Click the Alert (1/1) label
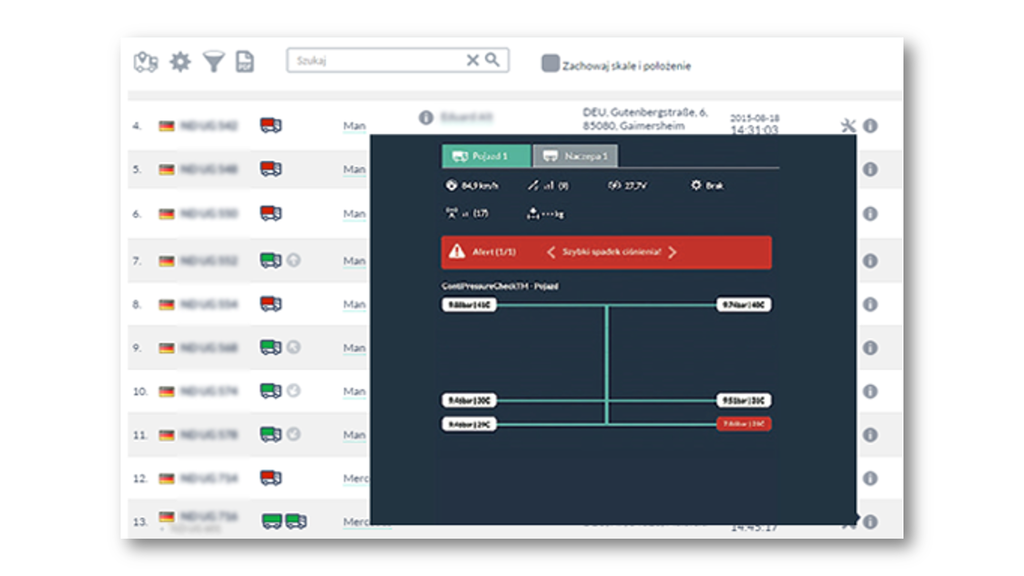Image resolution: width=1024 pixels, height=576 pixels. point(494,252)
